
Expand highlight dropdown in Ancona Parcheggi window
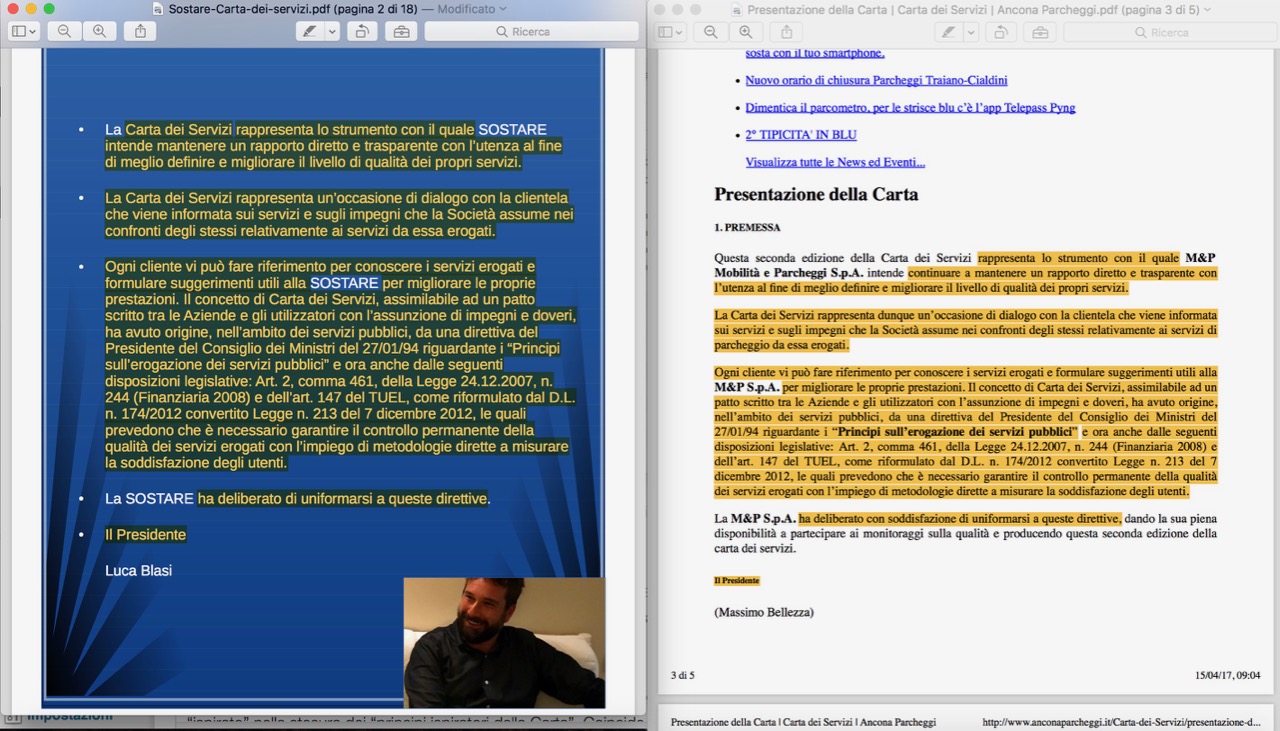click(x=971, y=32)
